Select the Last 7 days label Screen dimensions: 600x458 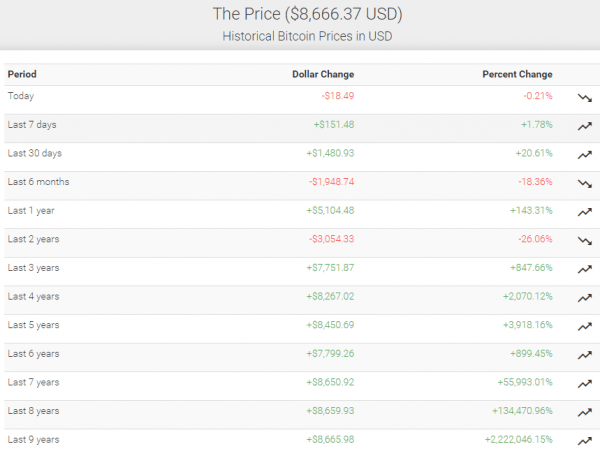(32, 125)
